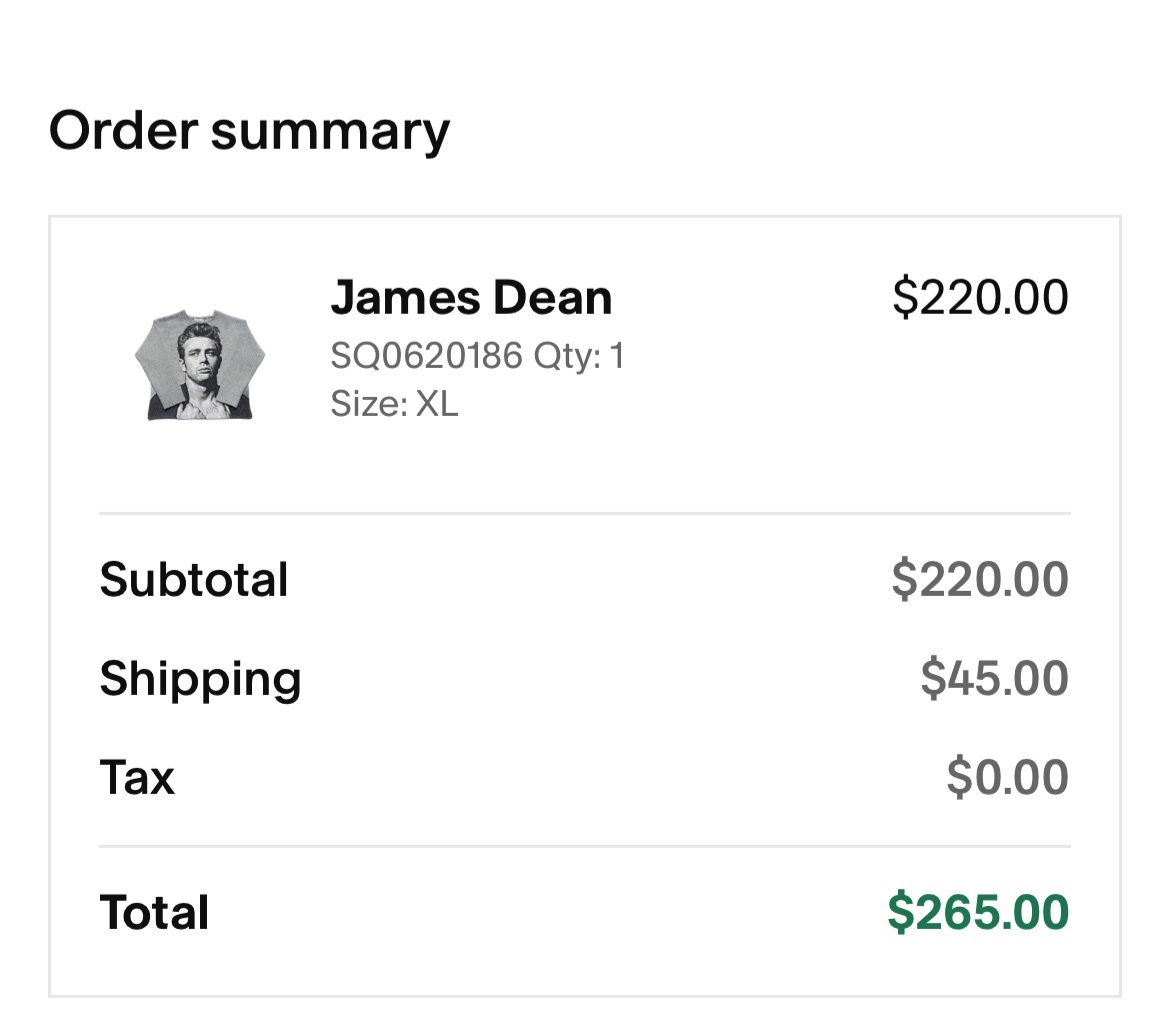This screenshot has height=1028, width=1170.
Task: Click the Subtotal label
Action: pos(194,580)
